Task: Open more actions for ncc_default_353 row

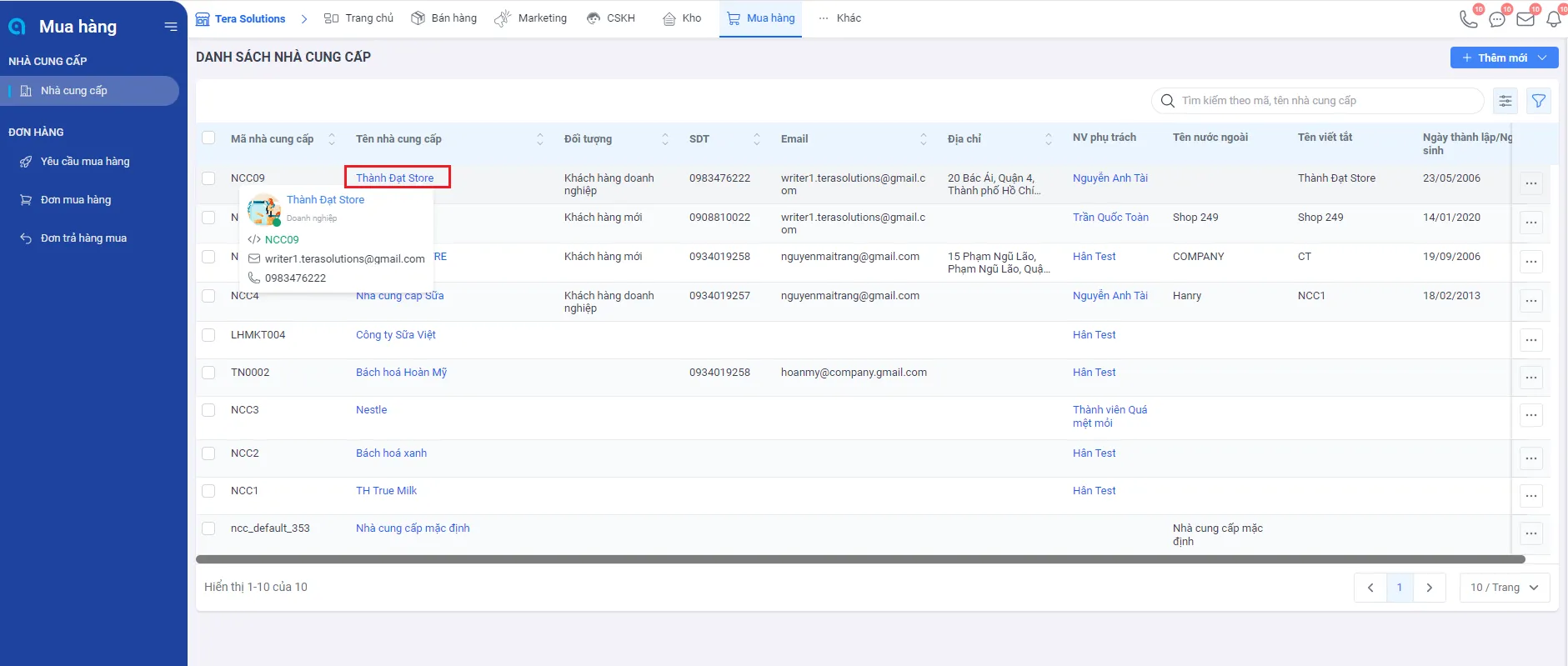Action: [x=1531, y=533]
